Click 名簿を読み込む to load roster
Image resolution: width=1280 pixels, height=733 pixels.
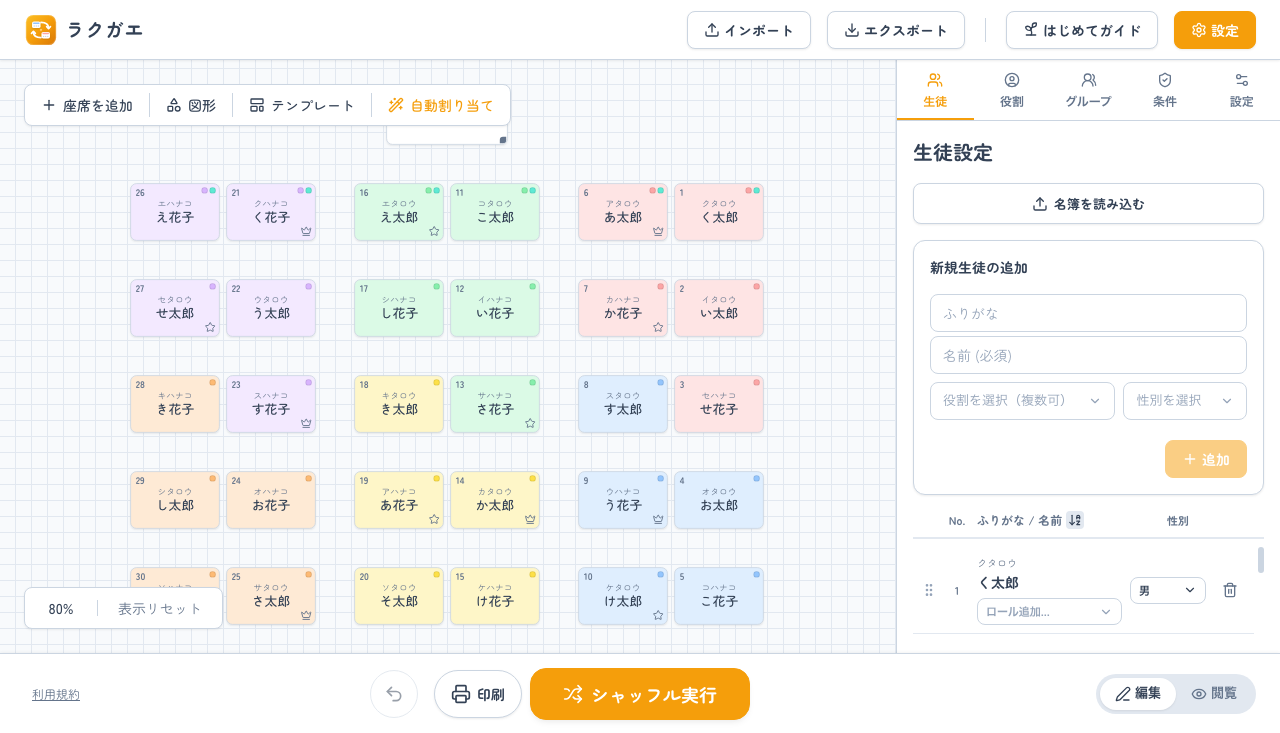(x=1088, y=204)
